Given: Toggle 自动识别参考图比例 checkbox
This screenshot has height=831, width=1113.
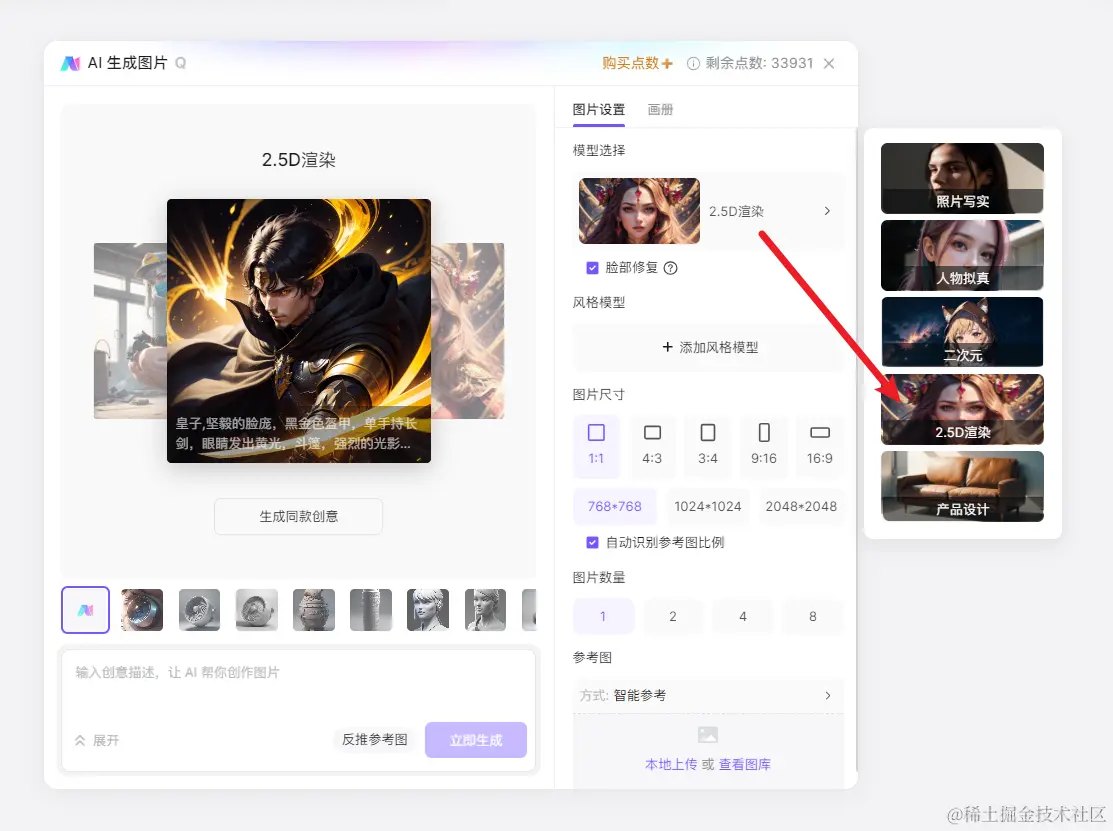Looking at the screenshot, I should pos(592,542).
